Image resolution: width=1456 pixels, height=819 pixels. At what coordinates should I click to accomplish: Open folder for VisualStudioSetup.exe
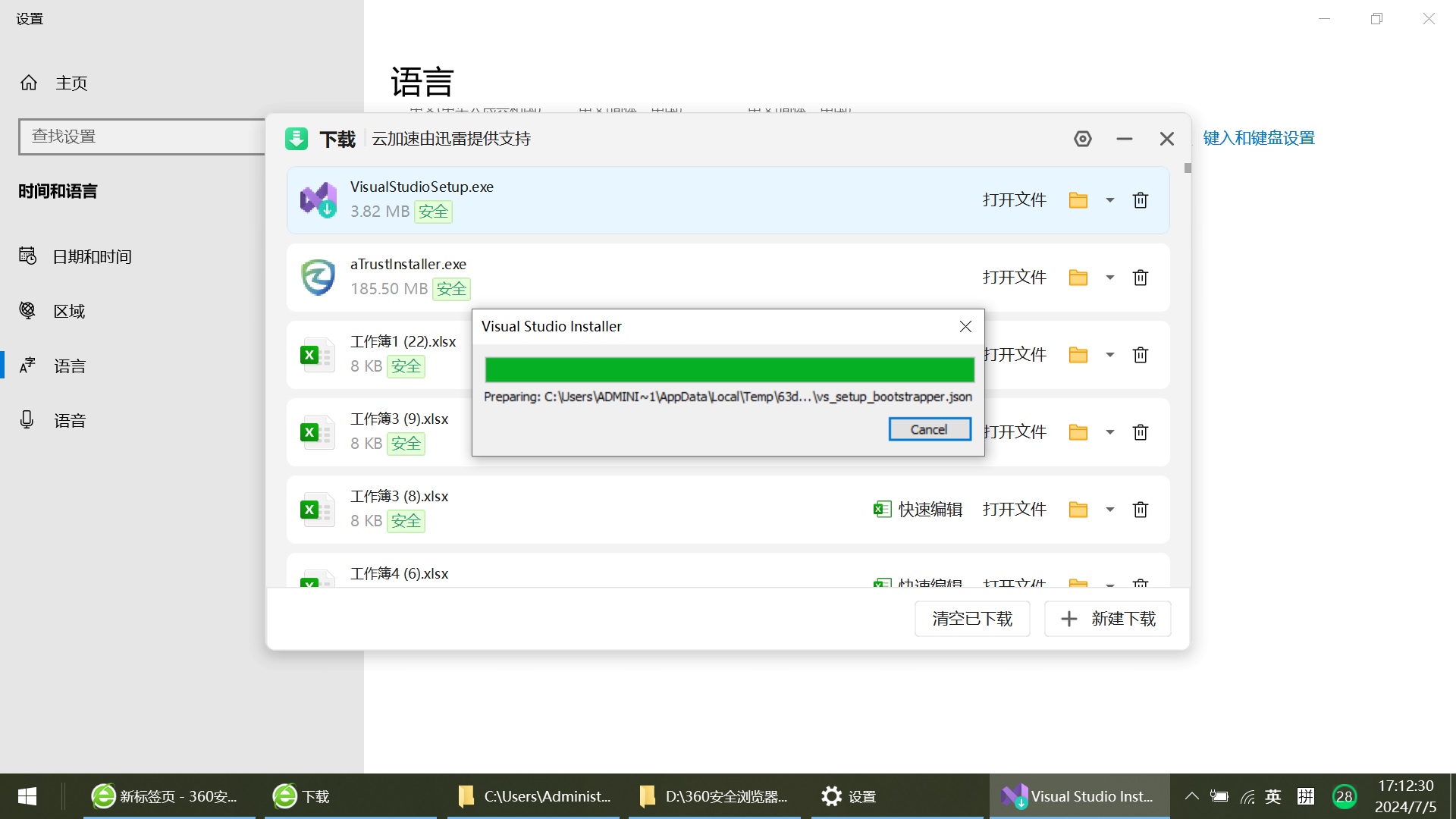click(x=1078, y=200)
